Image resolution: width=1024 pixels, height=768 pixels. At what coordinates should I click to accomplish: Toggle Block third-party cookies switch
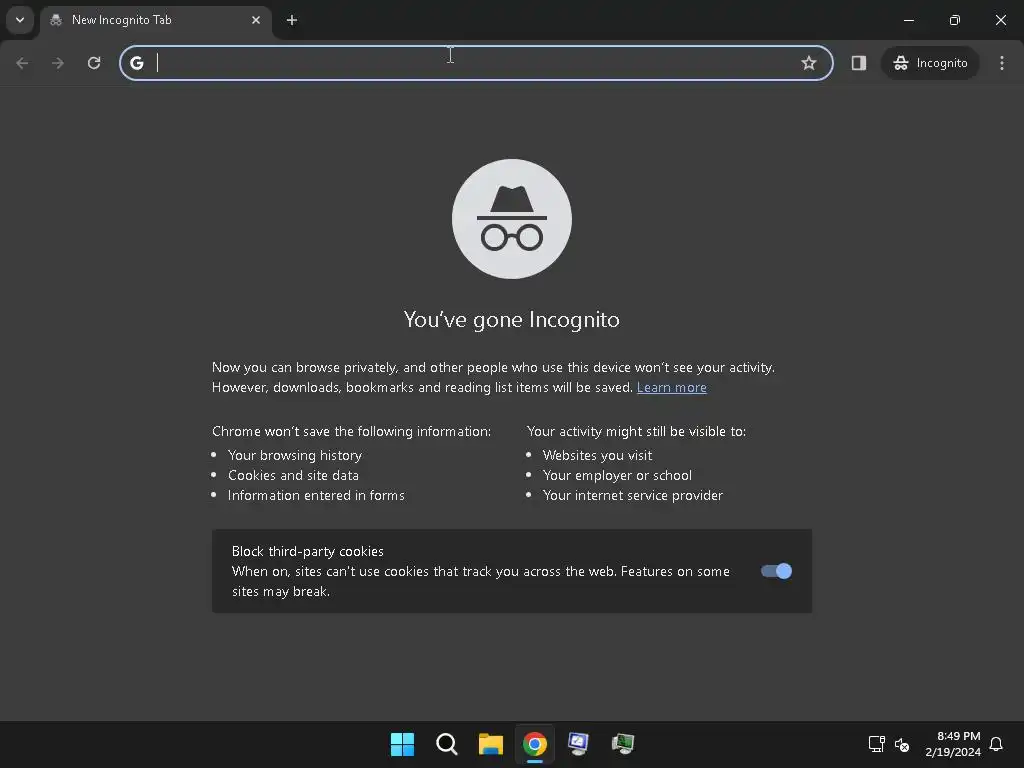(x=776, y=571)
